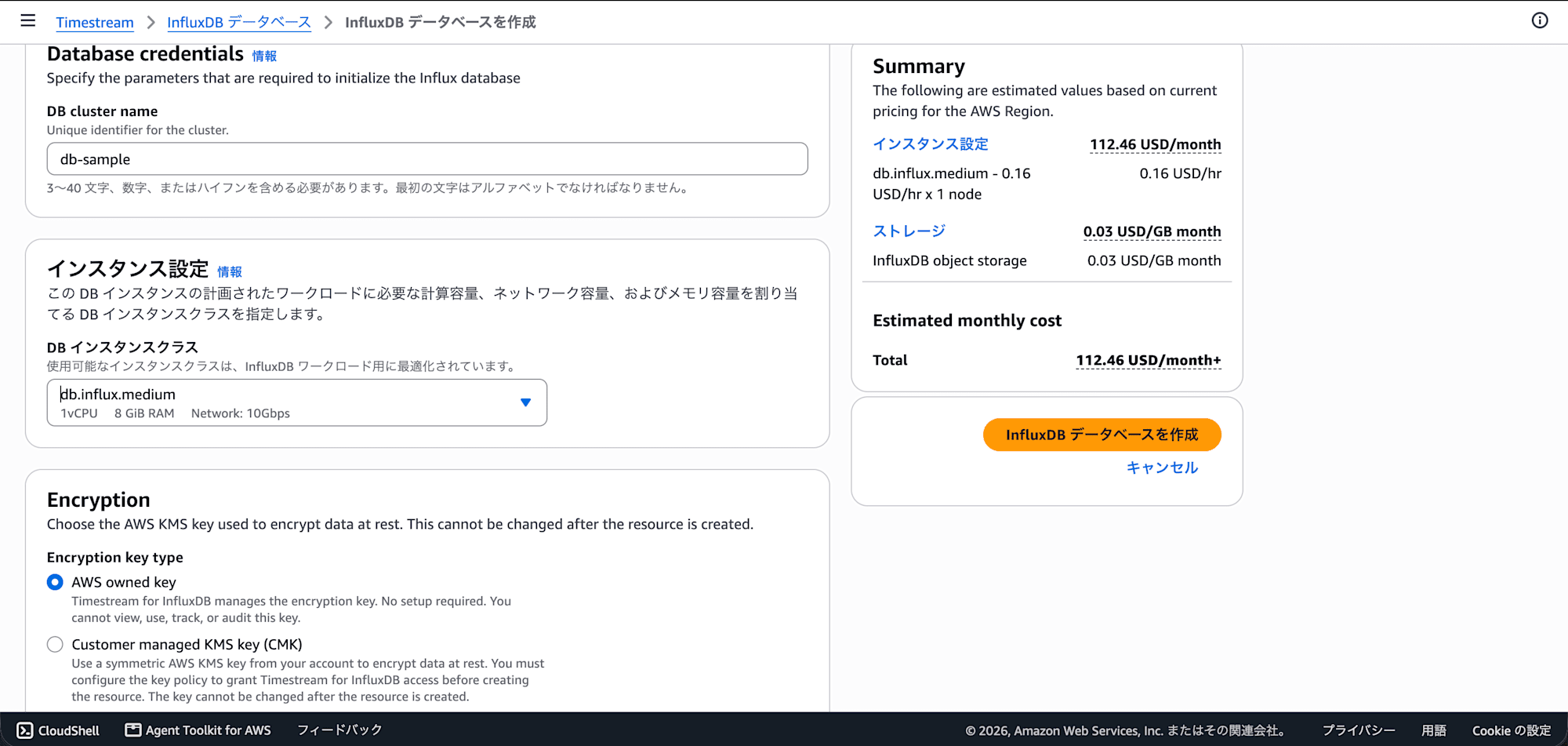Click the キャンセル button
This screenshot has height=746, width=1568.
1162,468
